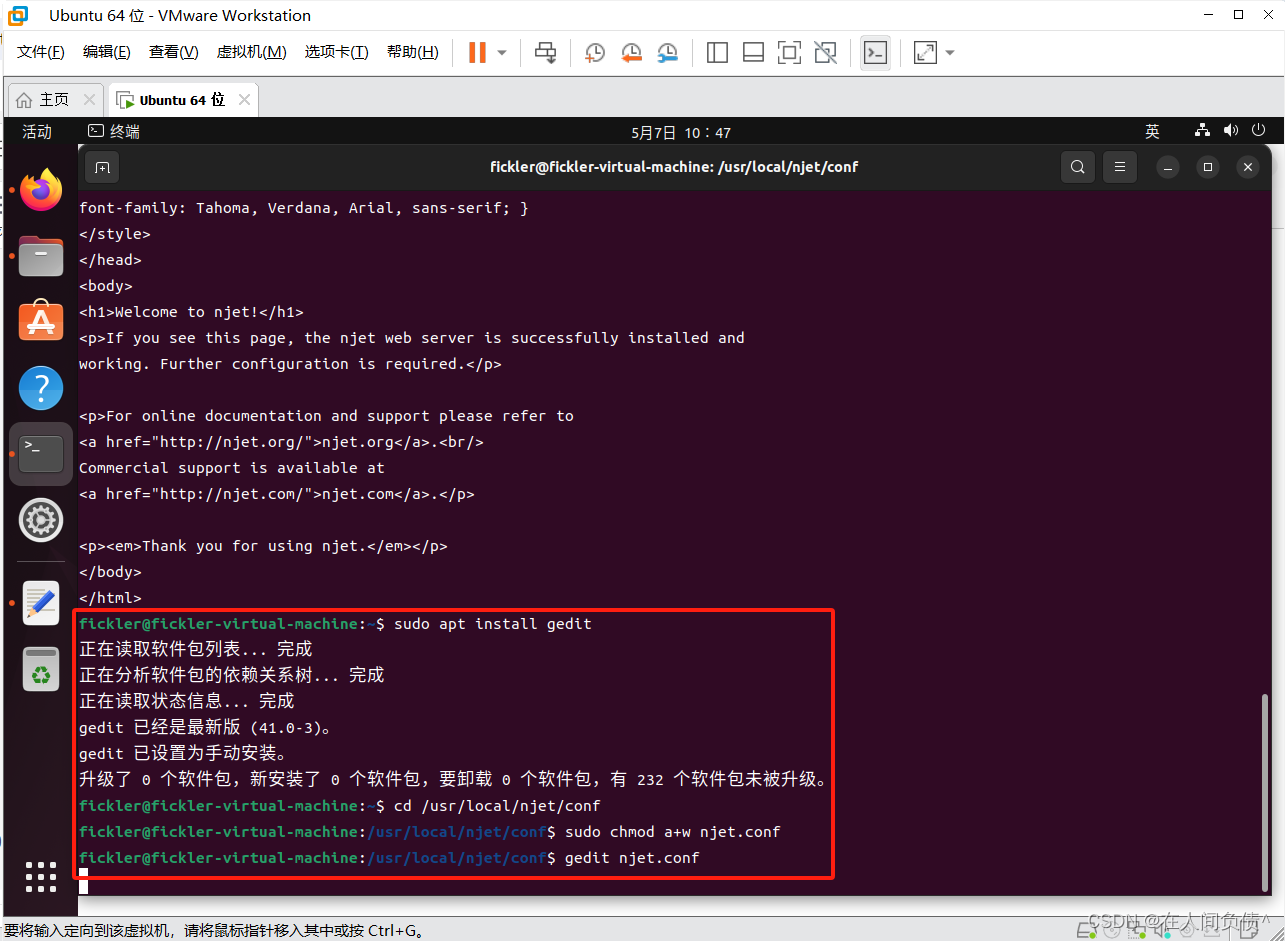This screenshot has height=941, width=1285.
Task: Pause the virtual machine with the orange button
Action: pyautogui.click(x=477, y=52)
